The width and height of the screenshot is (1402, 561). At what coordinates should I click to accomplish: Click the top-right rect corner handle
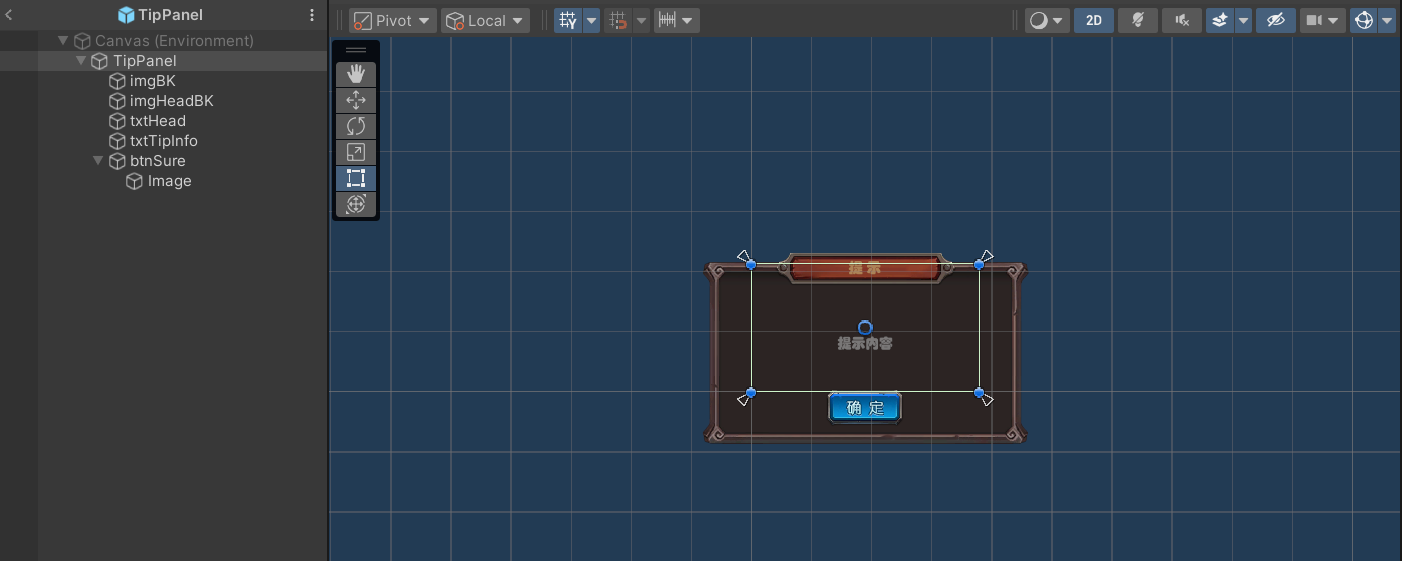coord(979,264)
